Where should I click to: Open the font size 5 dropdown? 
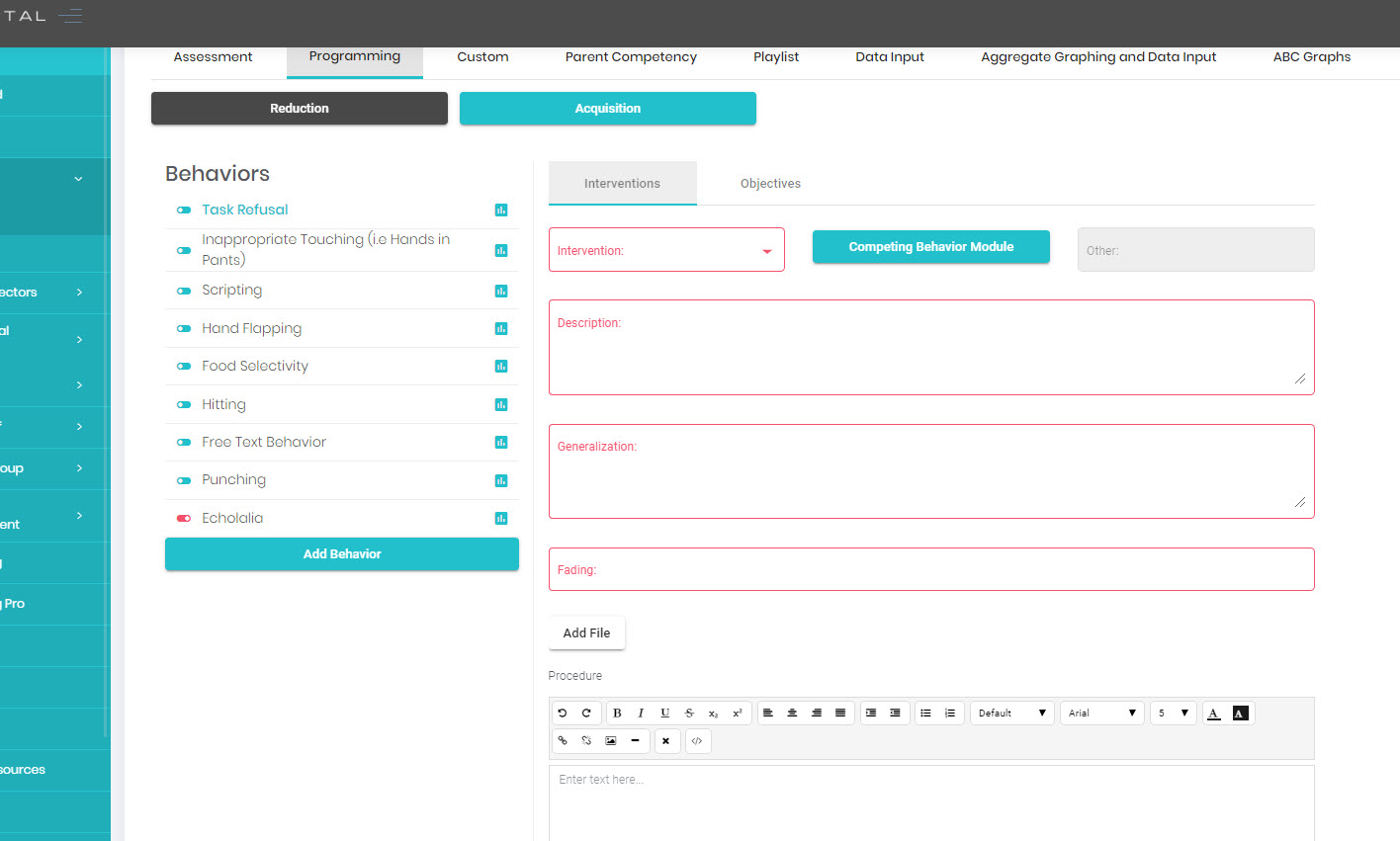[1174, 713]
